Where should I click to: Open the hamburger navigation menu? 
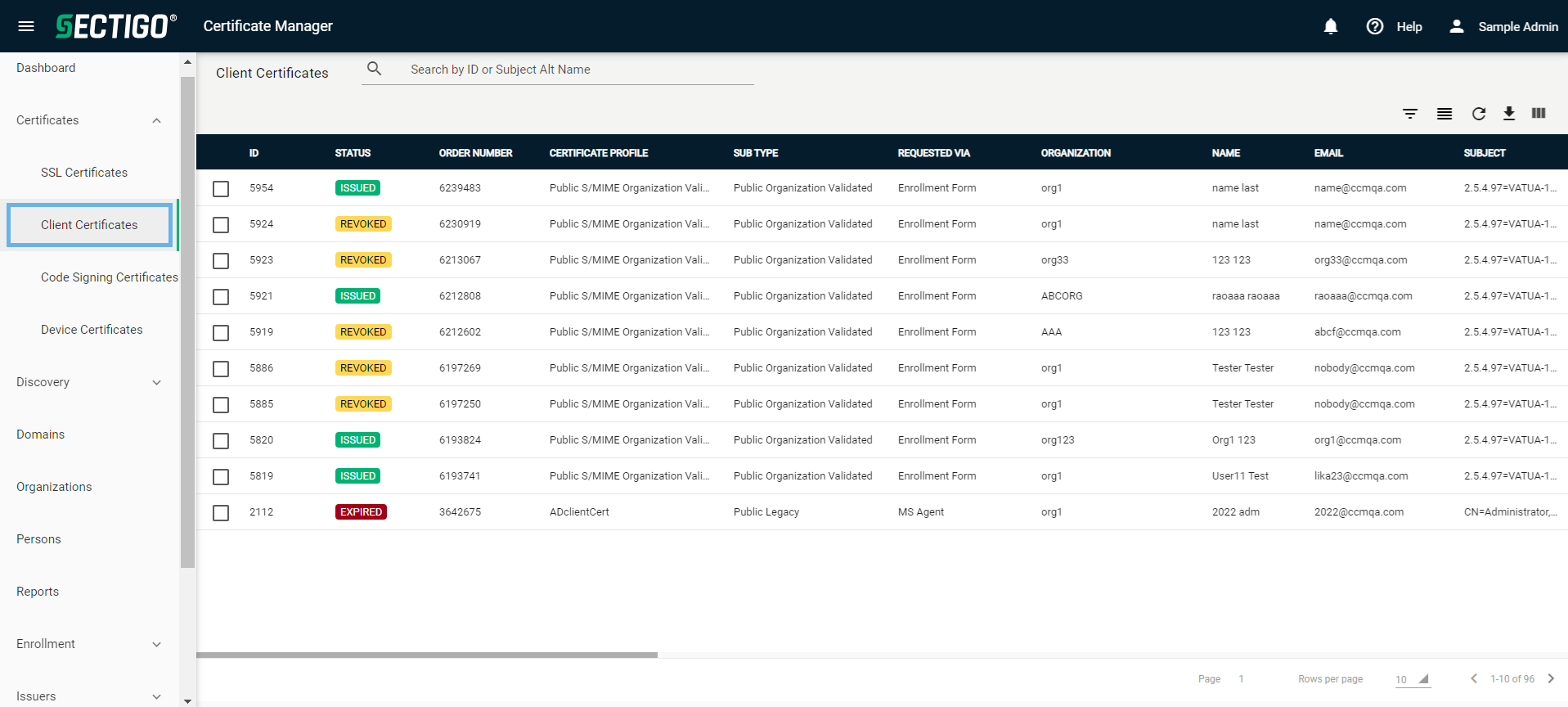tap(26, 26)
